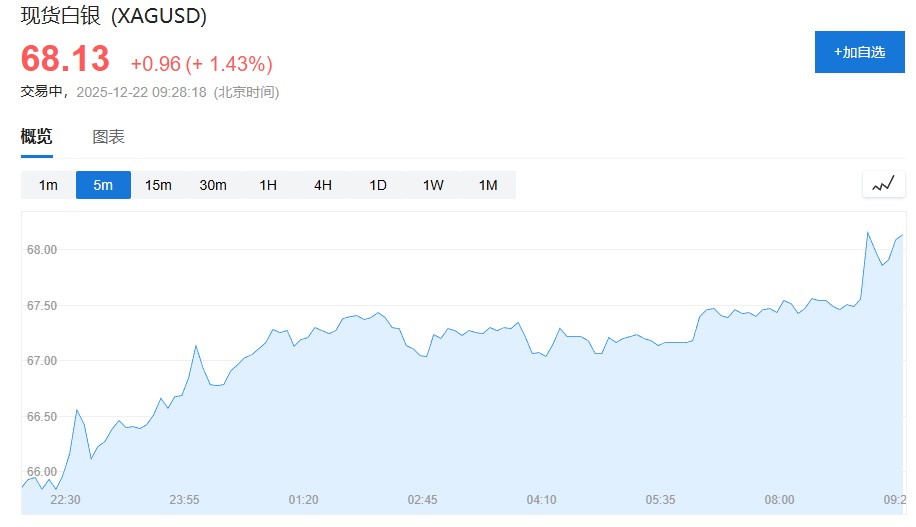Click the +0.96 (+1.43%) change text
The image size is (916, 527).
tap(201, 64)
